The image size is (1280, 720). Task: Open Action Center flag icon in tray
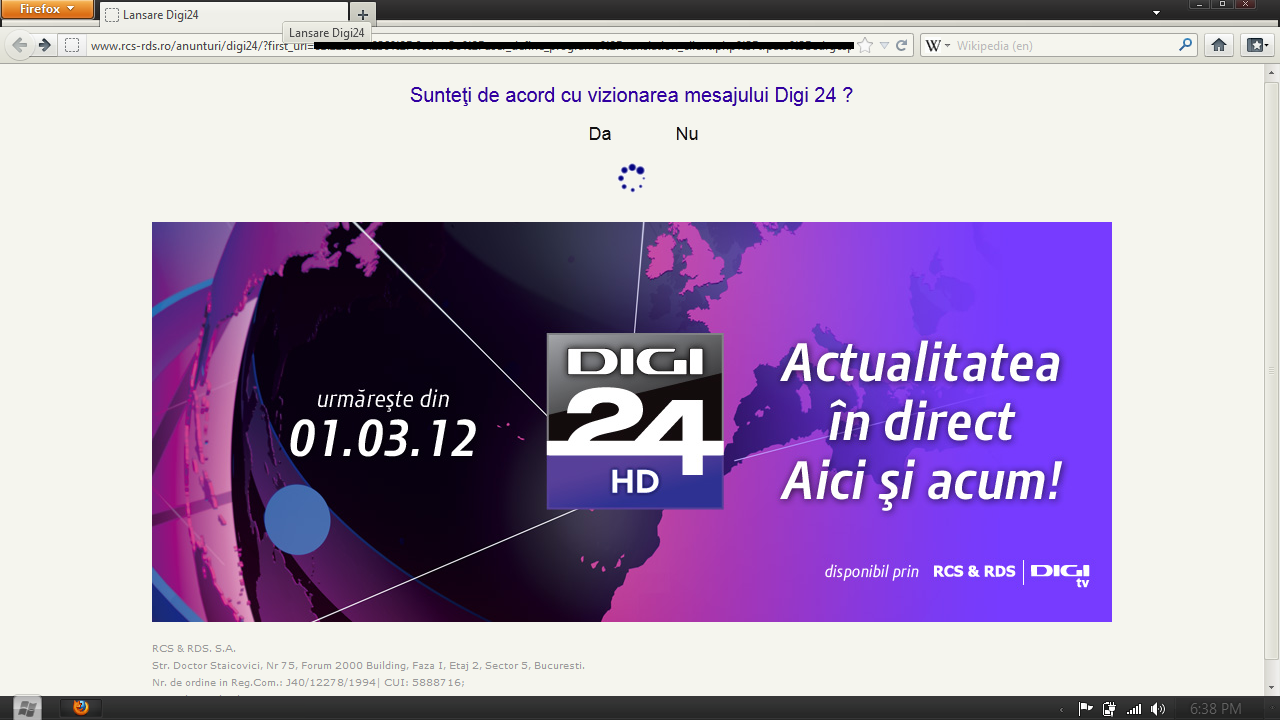1085,709
